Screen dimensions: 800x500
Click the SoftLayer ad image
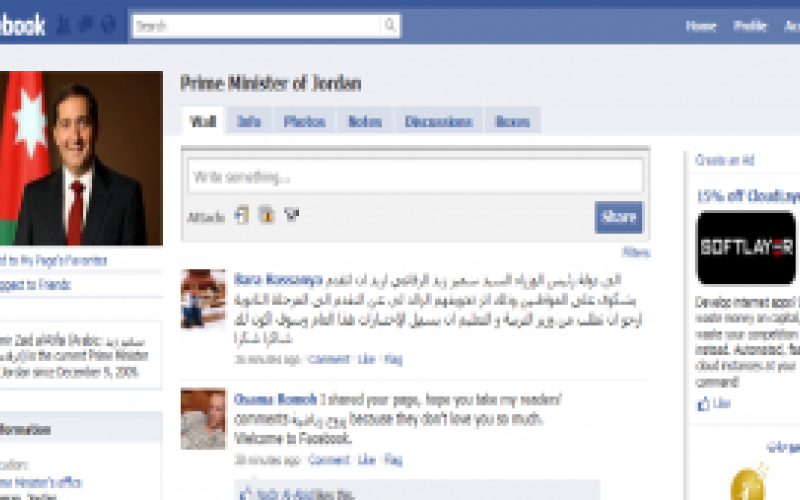point(746,248)
